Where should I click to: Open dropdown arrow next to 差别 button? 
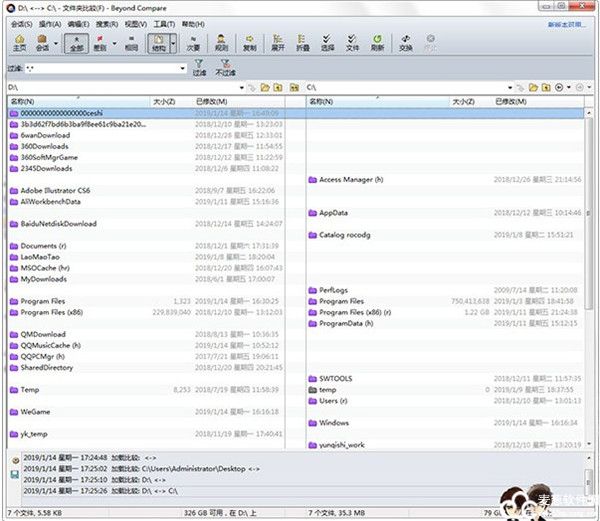click(x=114, y=43)
